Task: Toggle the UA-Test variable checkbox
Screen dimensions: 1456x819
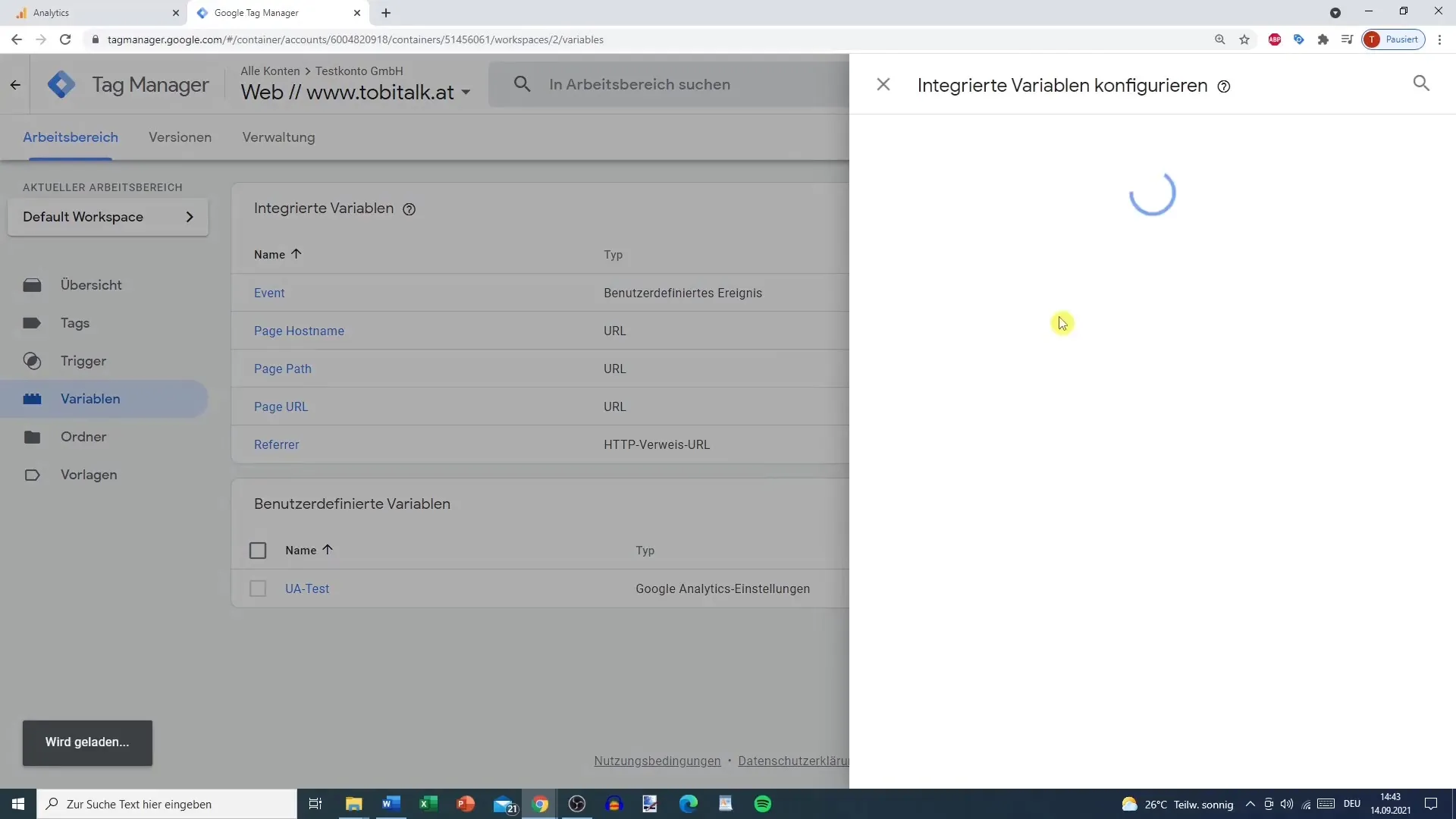Action: click(258, 588)
